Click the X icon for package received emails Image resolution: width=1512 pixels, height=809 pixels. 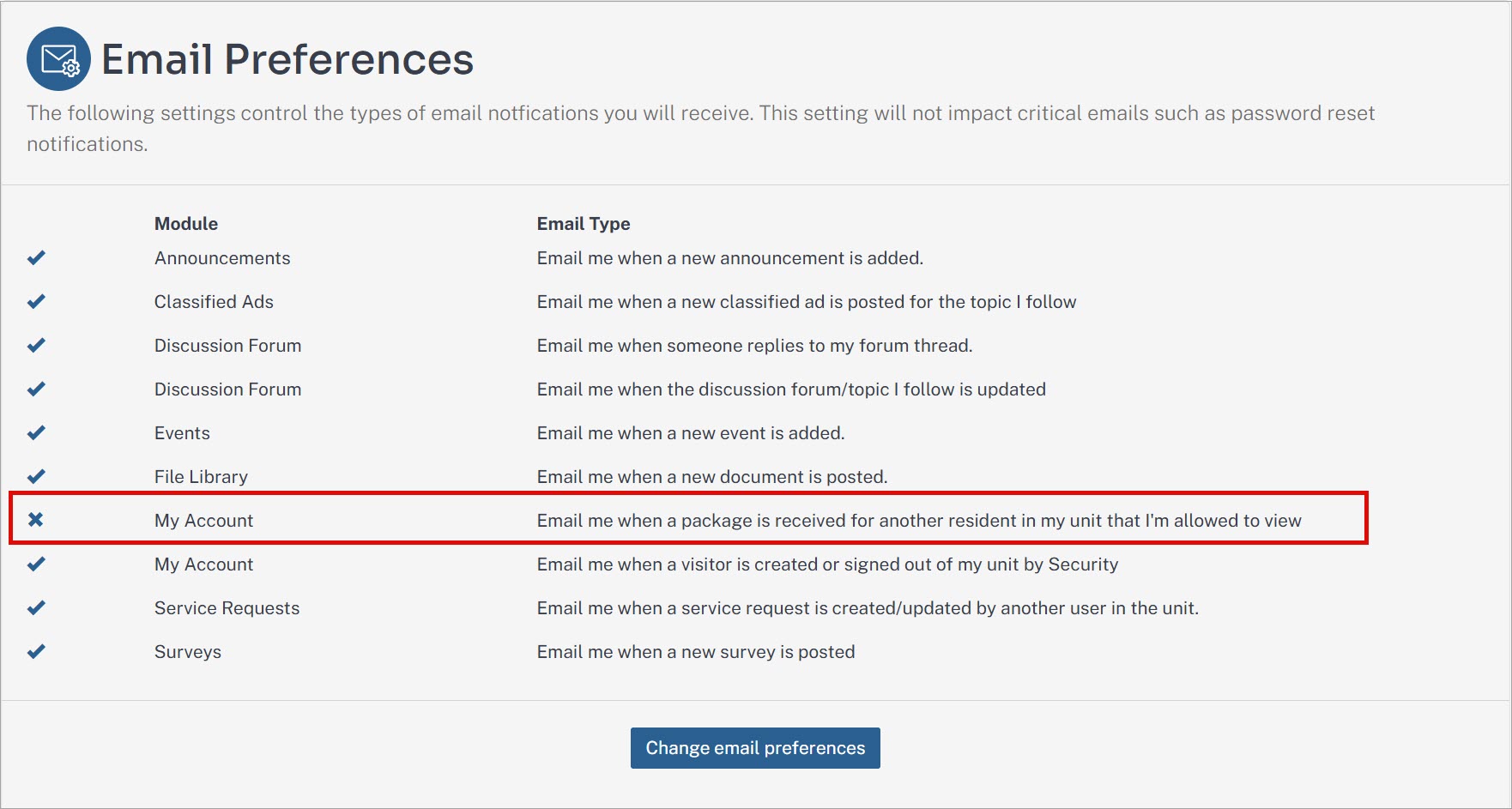click(x=35, y=519)
